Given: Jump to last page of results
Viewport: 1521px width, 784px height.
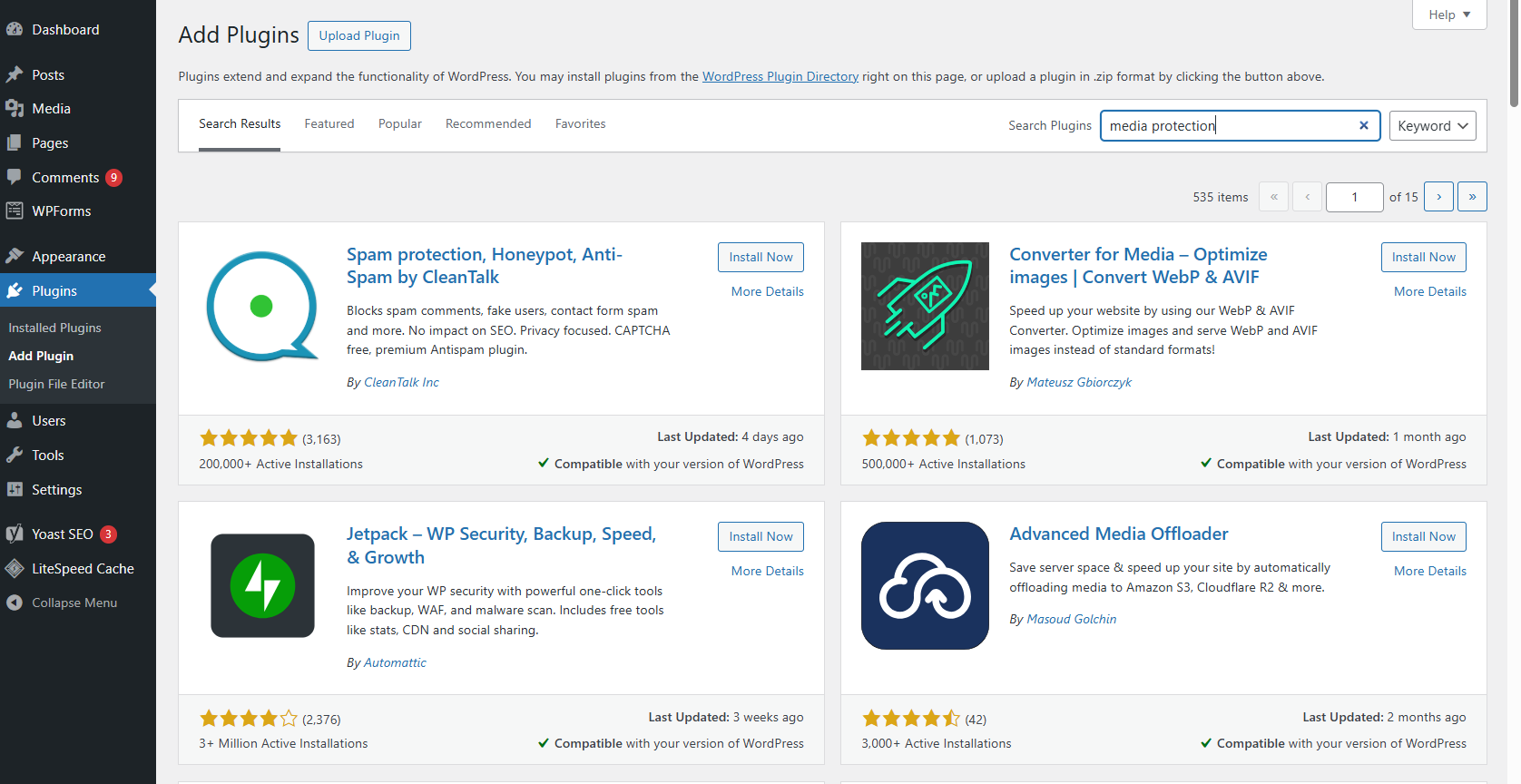Looking at the screenshot, I should pos(1472,197).
